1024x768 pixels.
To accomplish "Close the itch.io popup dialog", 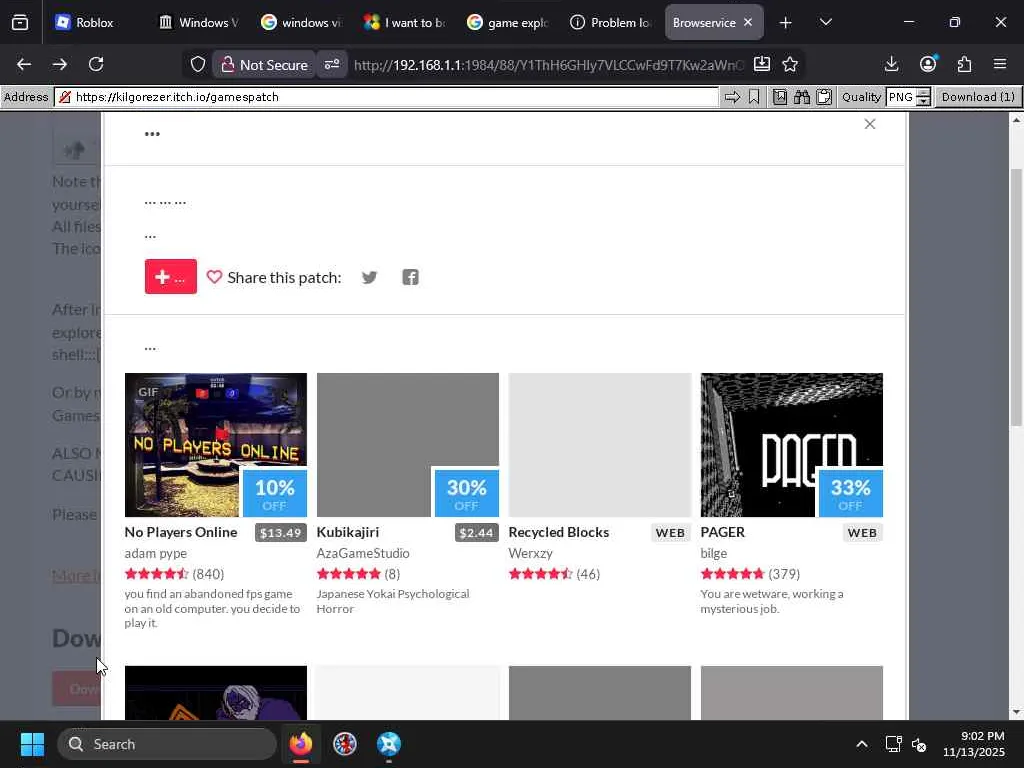I will tap(870, 124).
